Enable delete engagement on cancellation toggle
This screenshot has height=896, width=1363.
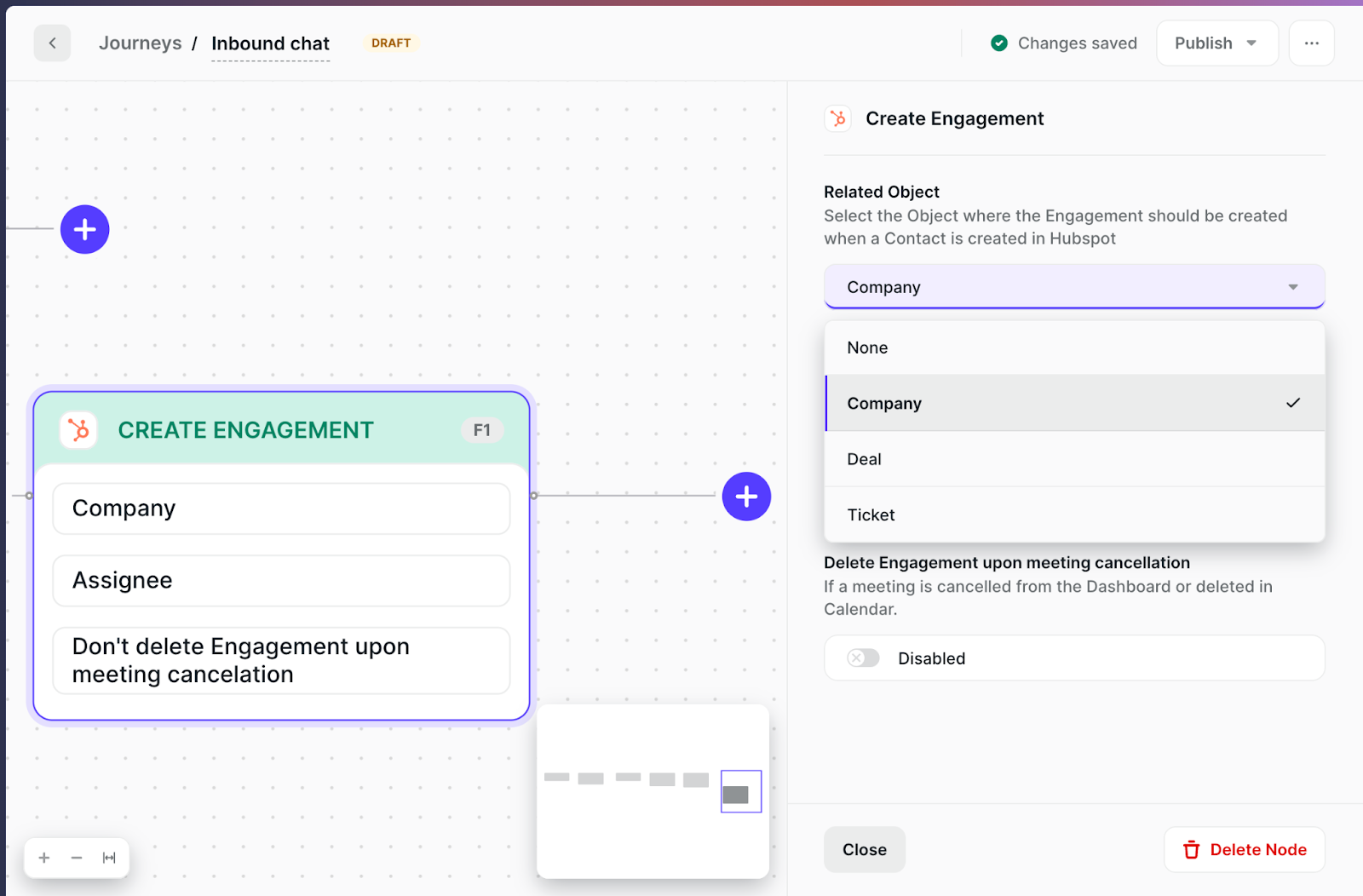(x=863, y=658)
